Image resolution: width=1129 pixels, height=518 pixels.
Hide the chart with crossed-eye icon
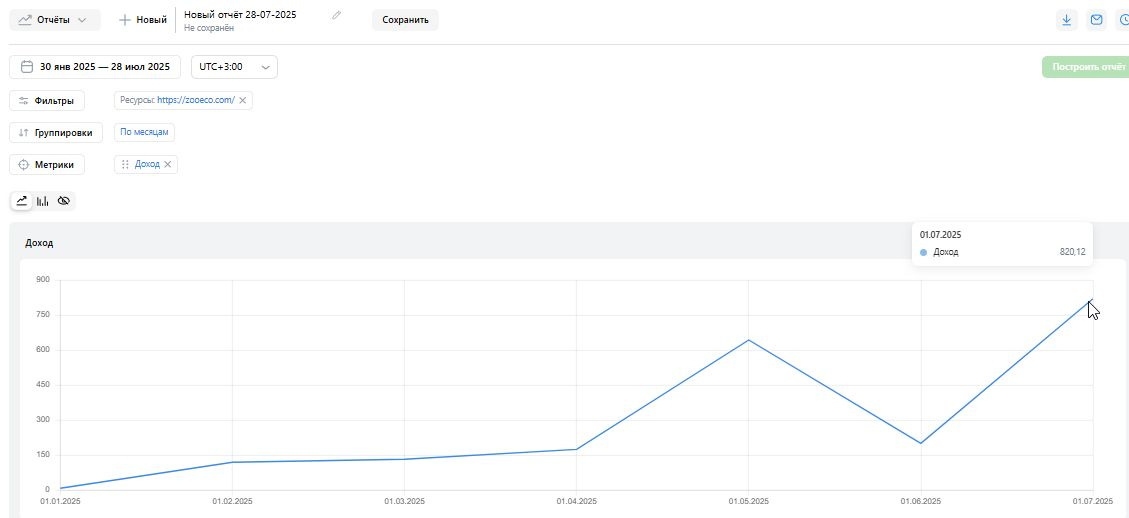tap(64, 201)
